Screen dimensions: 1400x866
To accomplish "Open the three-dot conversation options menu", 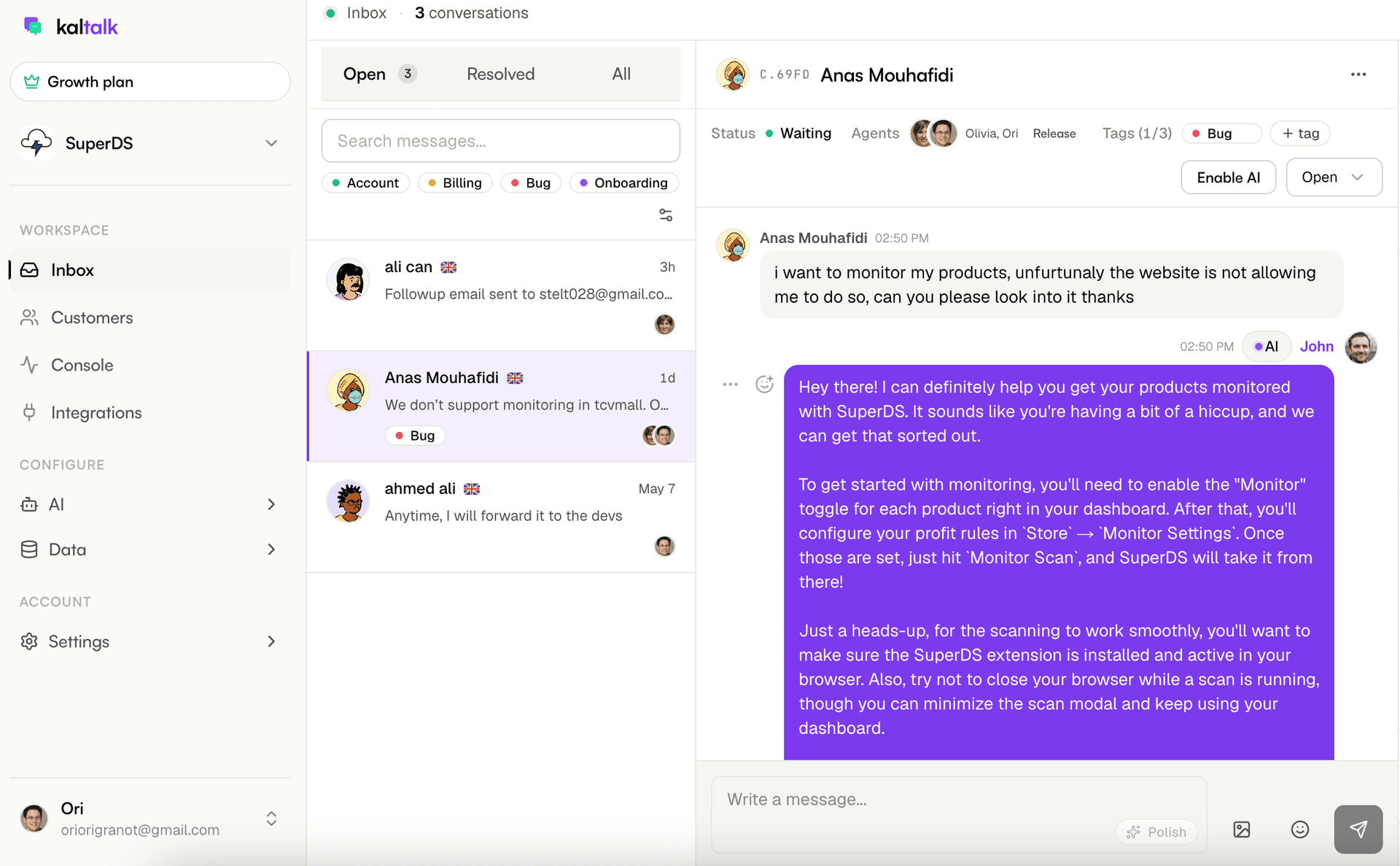I will click(x=1358, y=74).
